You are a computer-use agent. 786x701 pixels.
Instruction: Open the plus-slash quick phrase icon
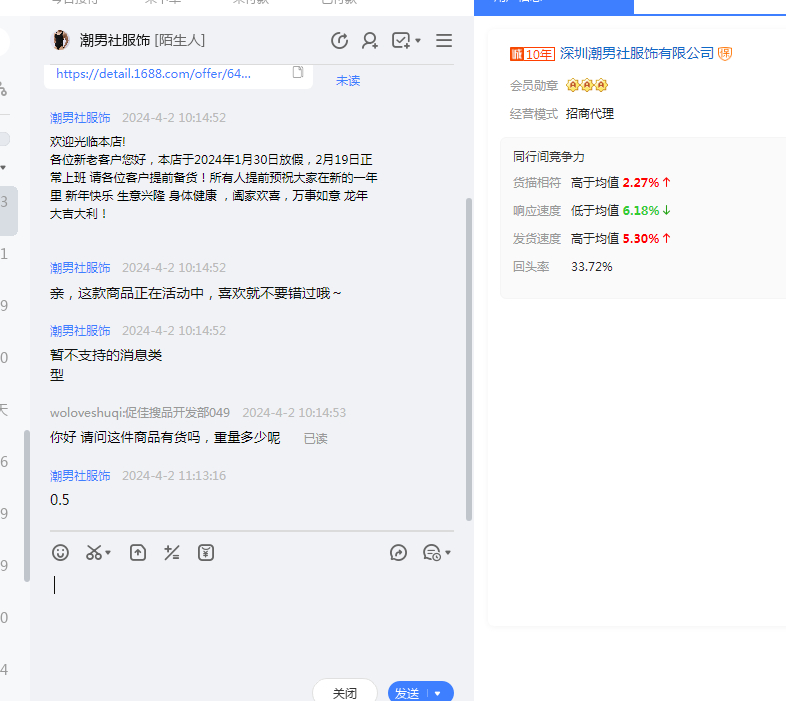point(172,552)
